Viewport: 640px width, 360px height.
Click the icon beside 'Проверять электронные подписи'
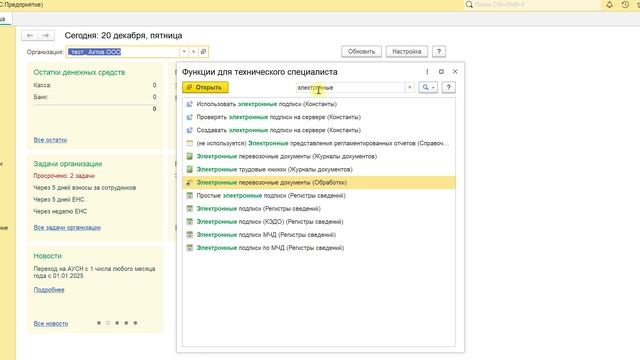189,117
